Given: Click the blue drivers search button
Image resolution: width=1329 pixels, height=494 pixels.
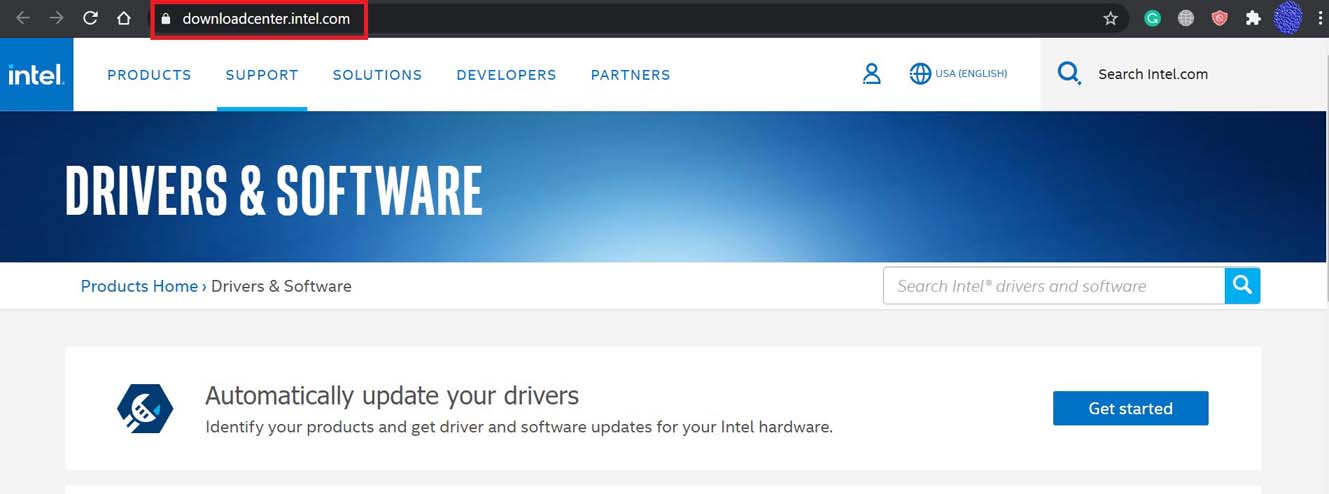Looking at the screenshot, I should click(1242, 286).
